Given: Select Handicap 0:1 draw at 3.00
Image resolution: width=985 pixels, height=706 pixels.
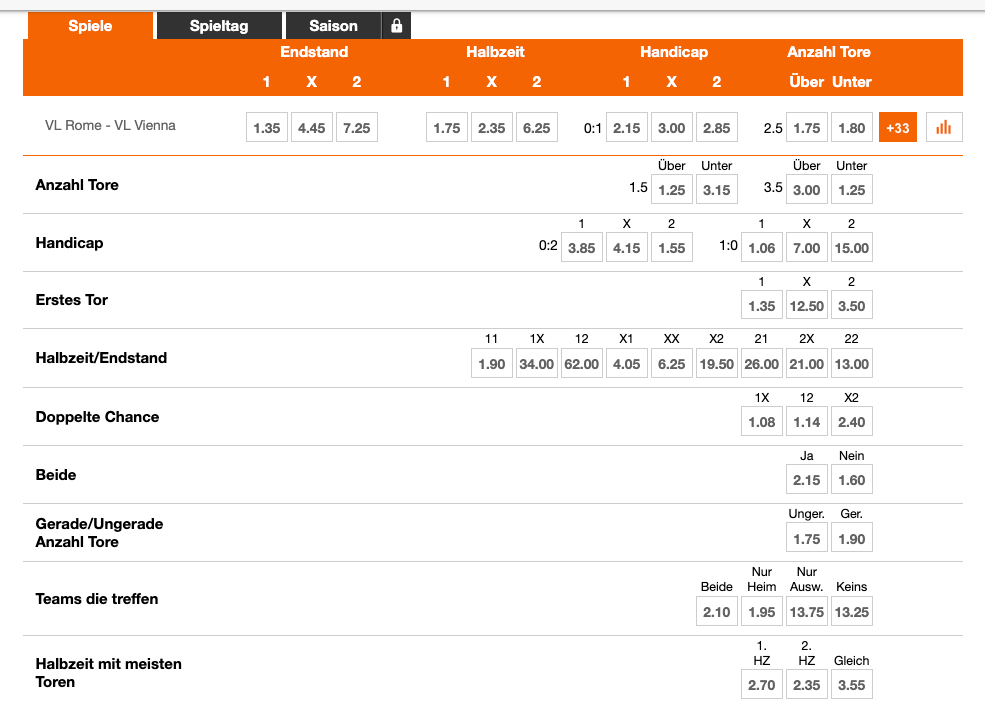Looking at the screenshot, I should 671,127.
